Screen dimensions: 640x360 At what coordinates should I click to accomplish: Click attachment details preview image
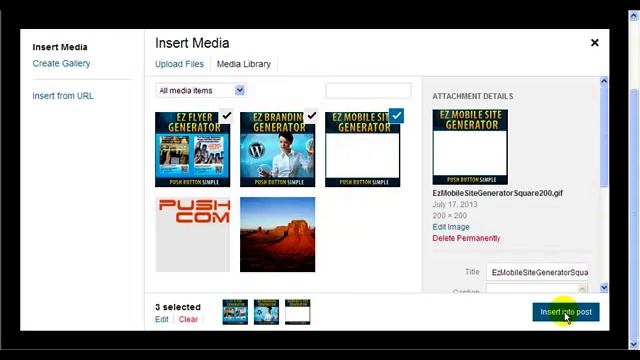470,147
